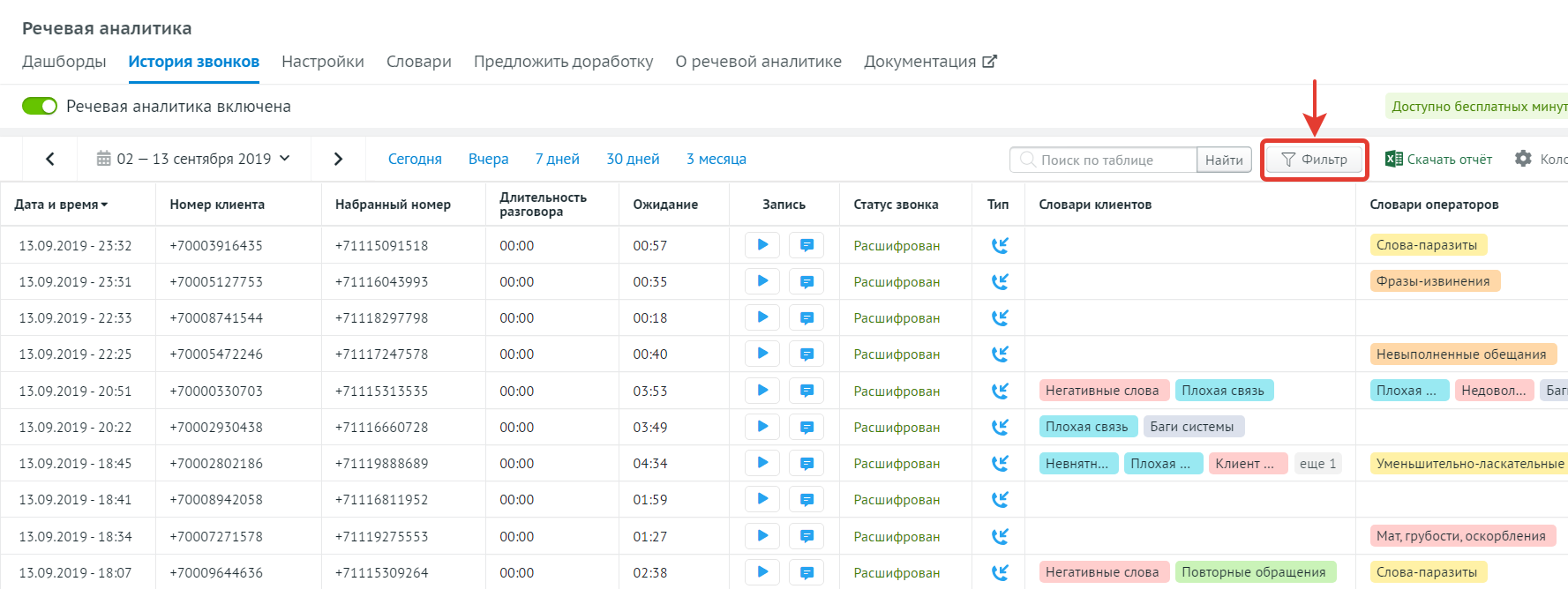
Task: Play recording of the 23:32 call
Action: [x=762, y=245]
